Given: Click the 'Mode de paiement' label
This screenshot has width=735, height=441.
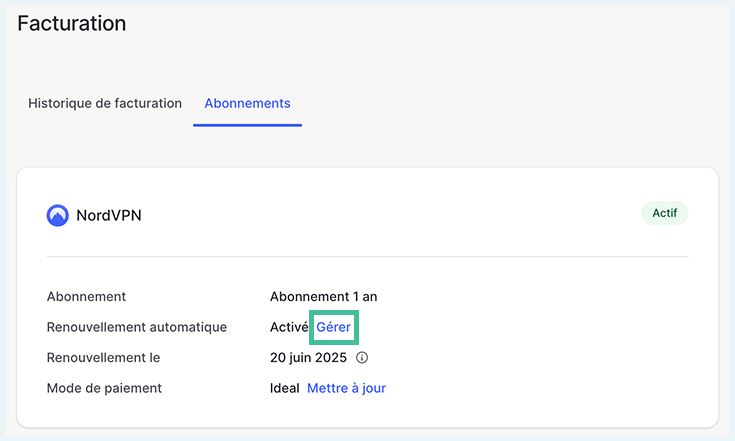Looking at the screenshot, I should pyautogui.click(x=104, y=389).
